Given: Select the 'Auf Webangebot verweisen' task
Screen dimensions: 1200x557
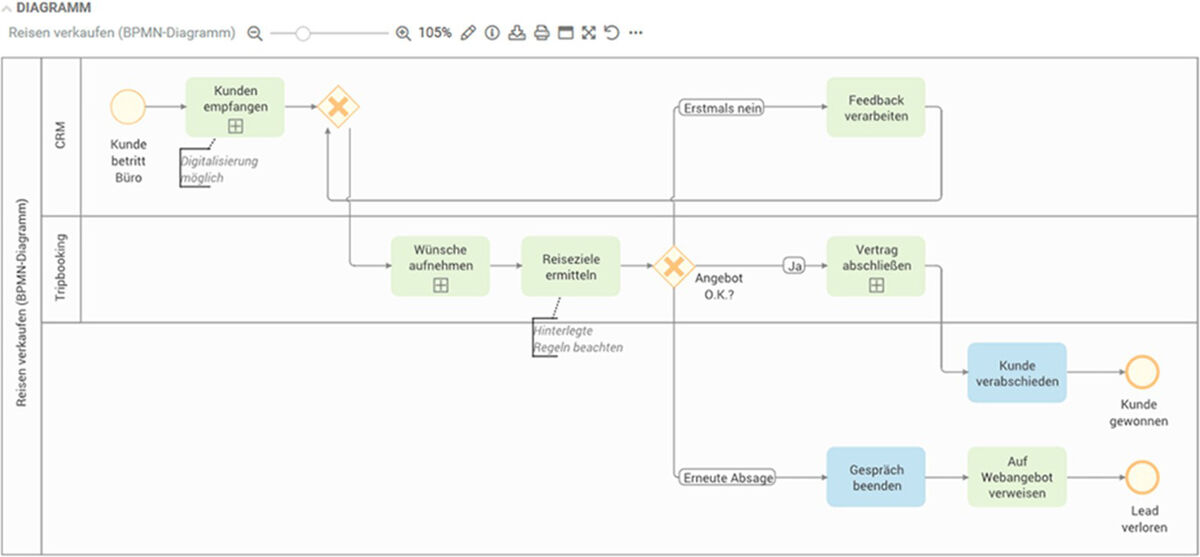Looking at the screenshot, I should pos(1017,477).
